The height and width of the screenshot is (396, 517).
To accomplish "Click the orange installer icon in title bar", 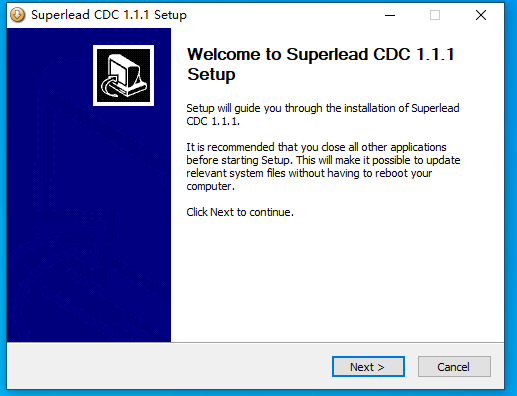I will coord(17,15).
